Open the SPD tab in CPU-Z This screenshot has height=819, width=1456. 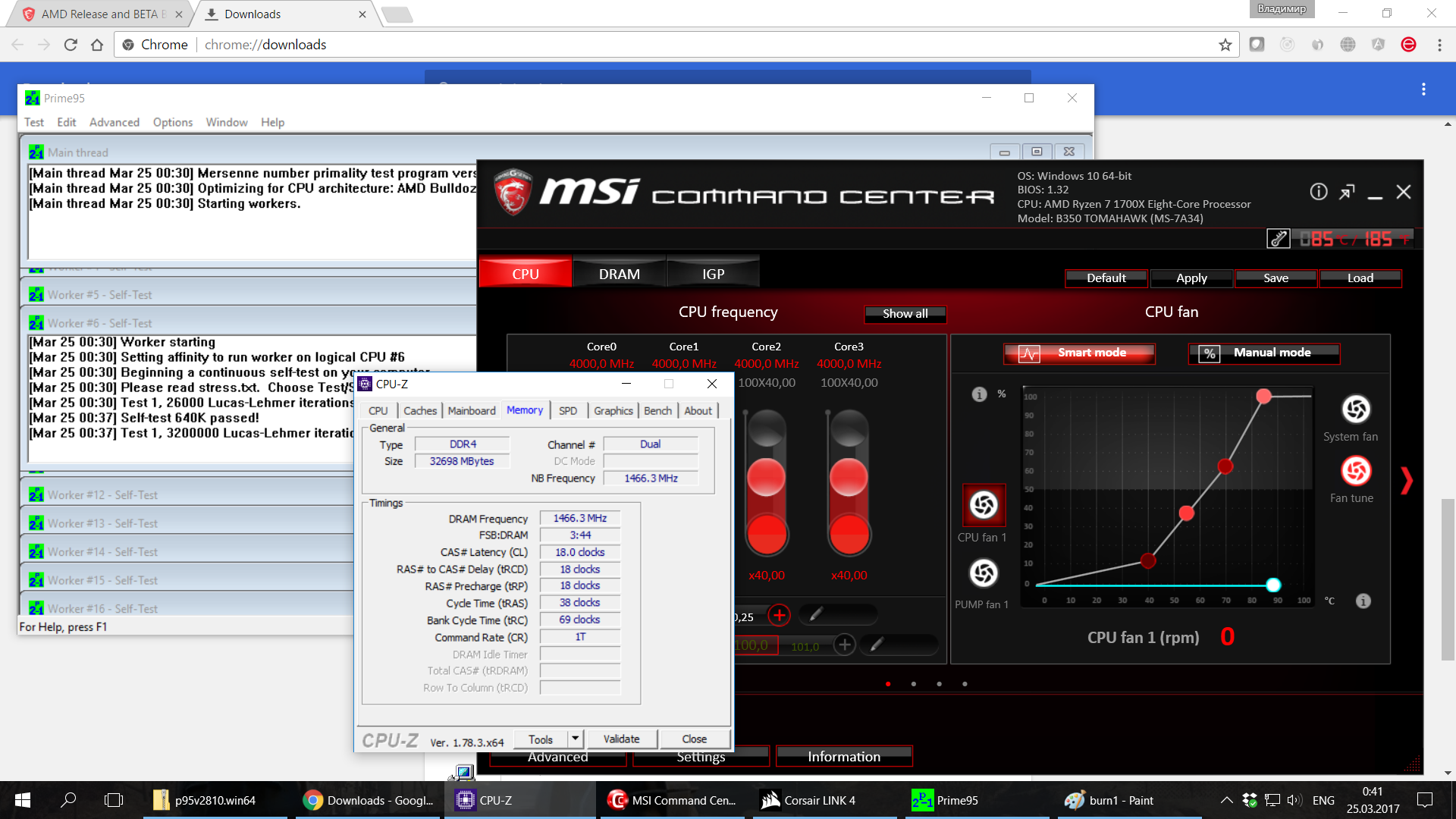(567, 411)
